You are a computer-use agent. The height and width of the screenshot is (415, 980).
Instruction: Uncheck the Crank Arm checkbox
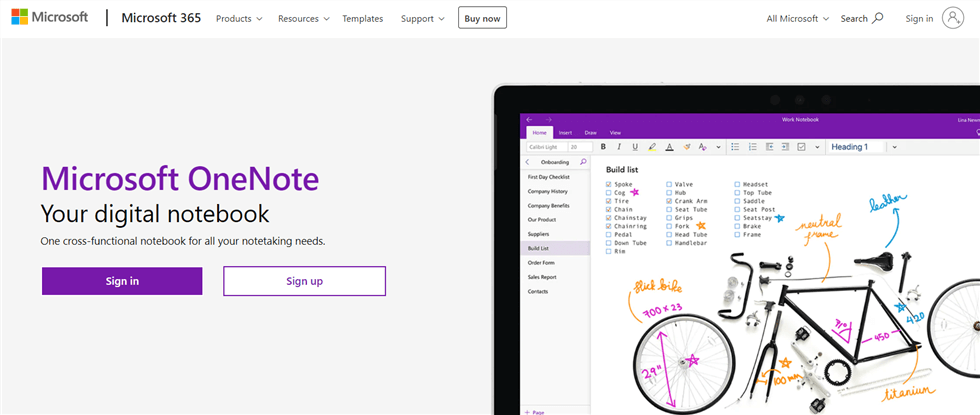669,201
